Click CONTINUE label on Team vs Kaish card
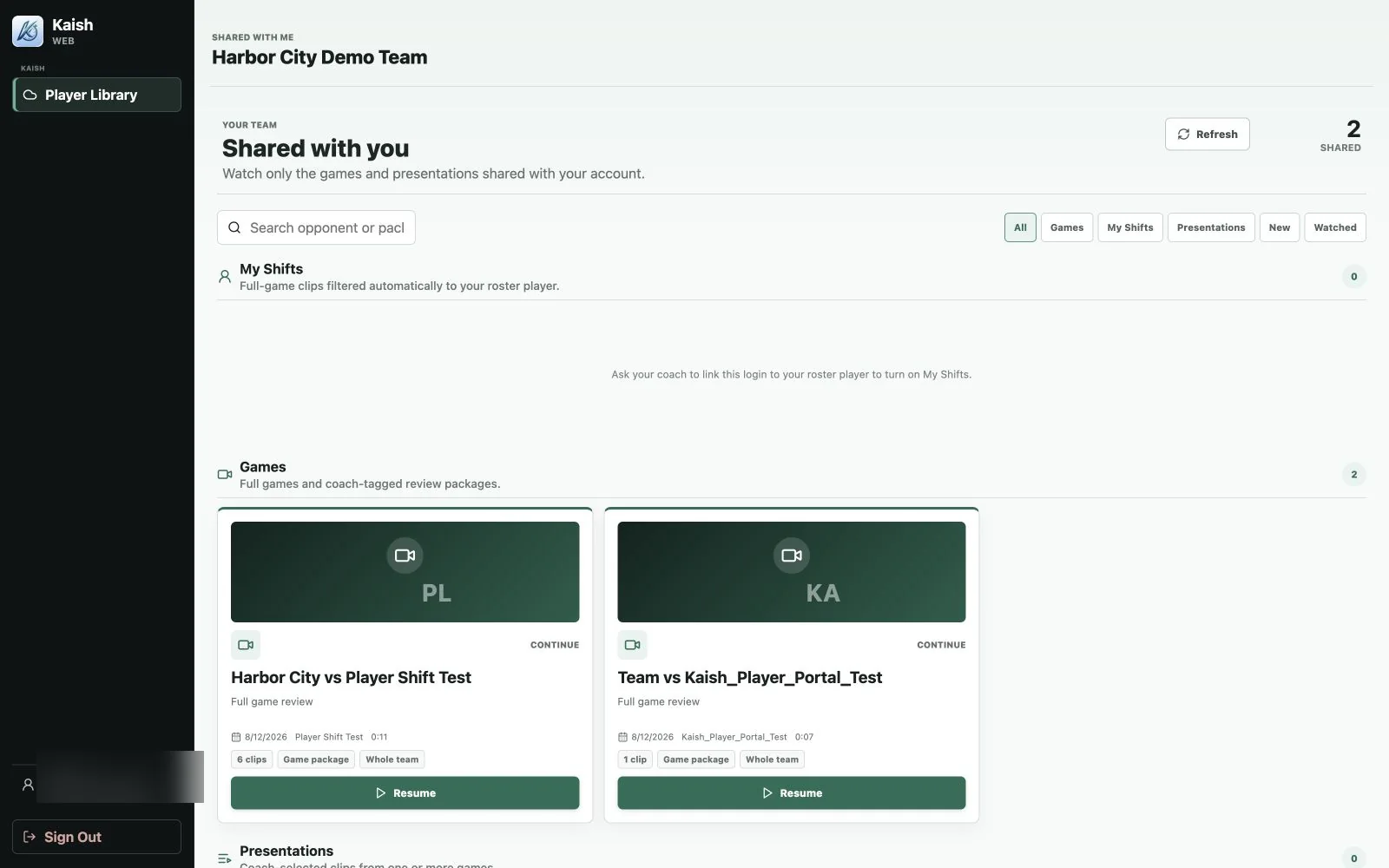The image size is (1389, 868). 941,645
